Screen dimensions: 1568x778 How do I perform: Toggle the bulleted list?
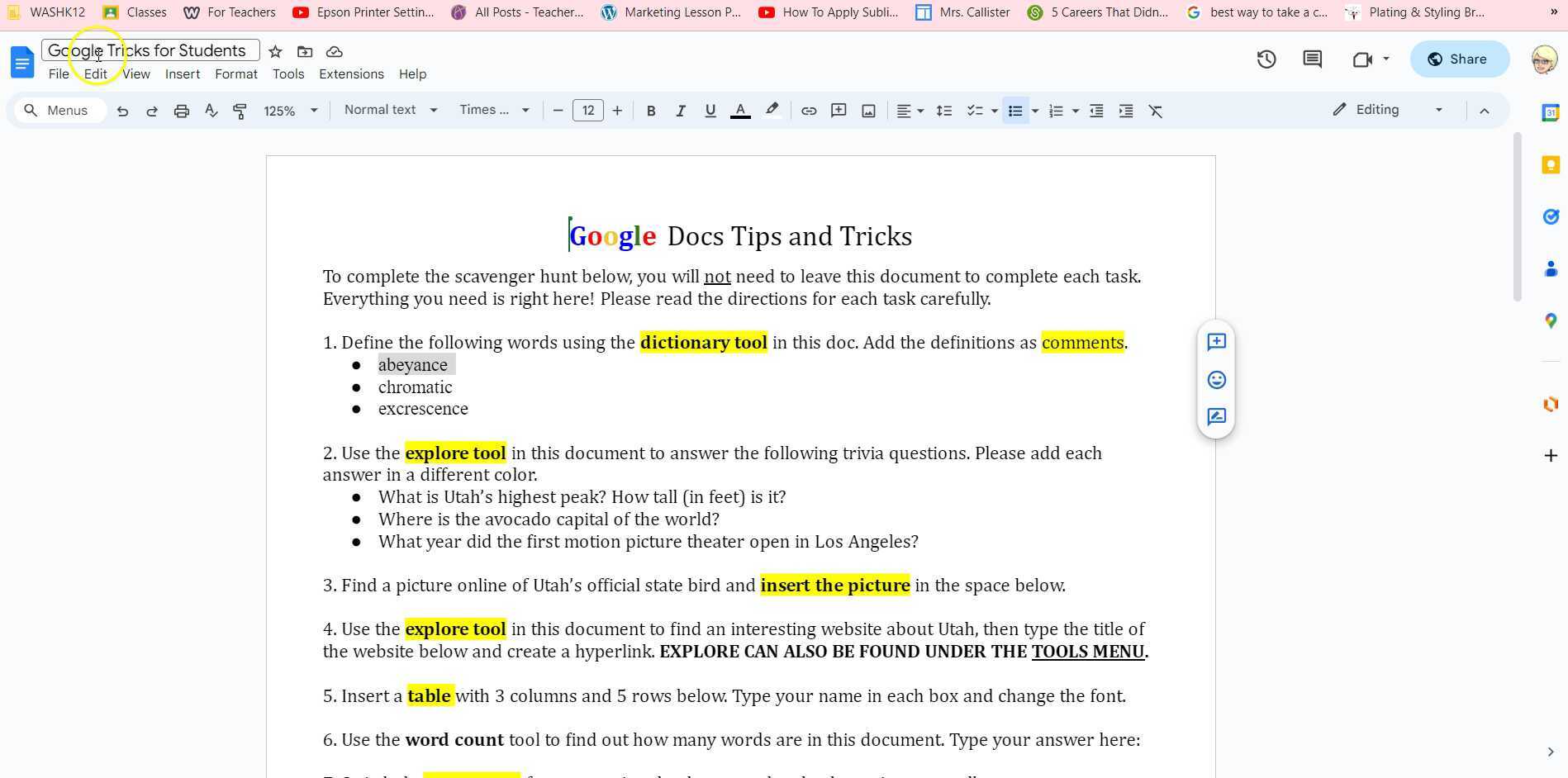click(1014, 110)
